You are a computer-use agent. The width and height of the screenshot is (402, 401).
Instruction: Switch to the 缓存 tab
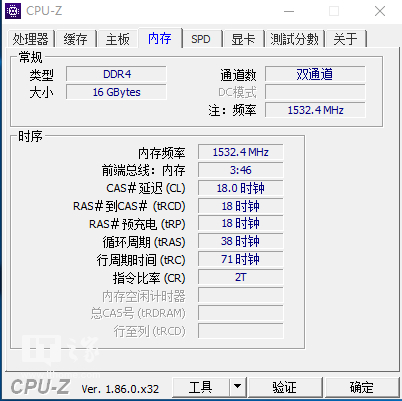76,39
